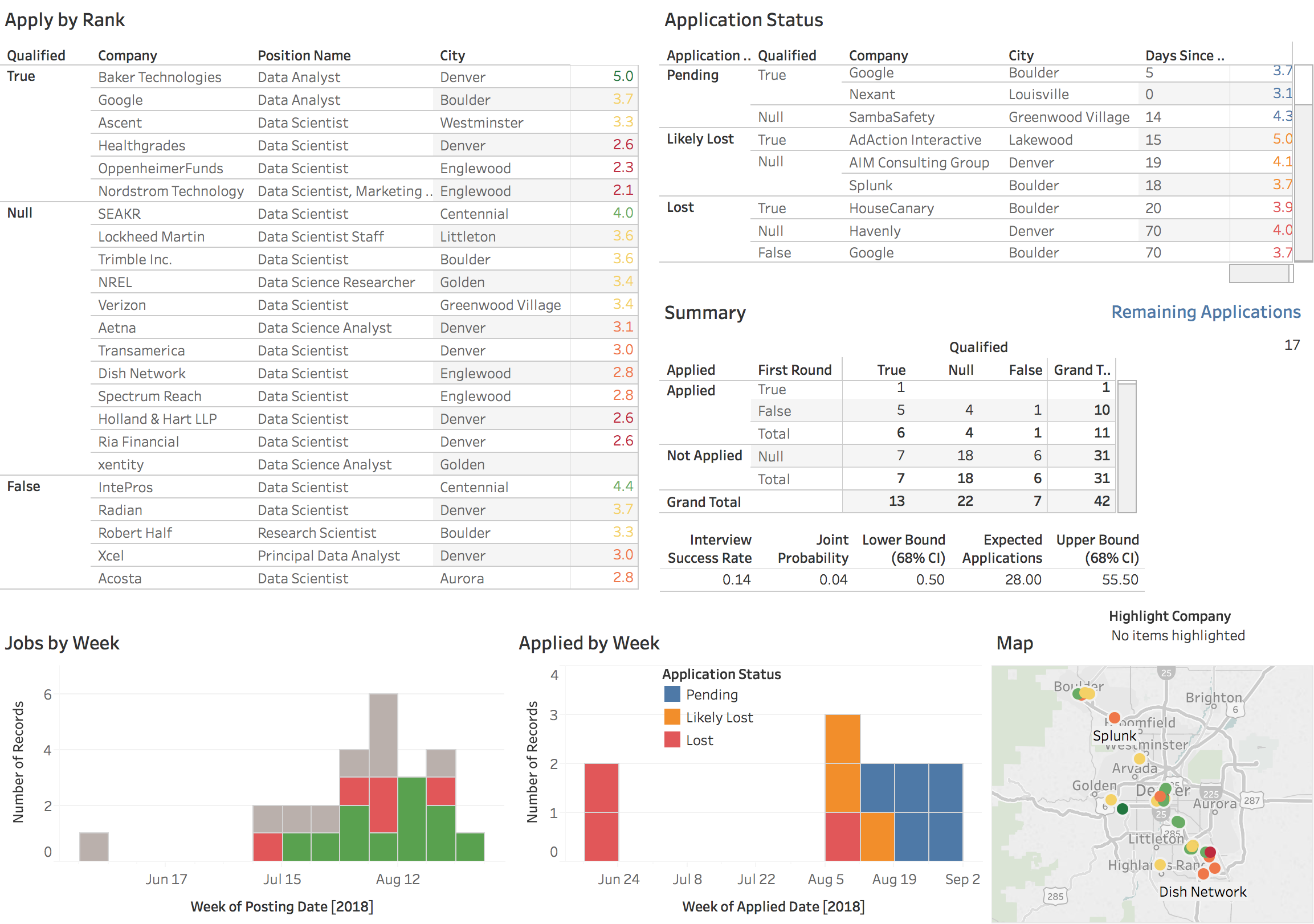The height and width of the screenshot is (924, 1314).
Task: Select the NREL company cell
Action: click(x=115, y=283)
